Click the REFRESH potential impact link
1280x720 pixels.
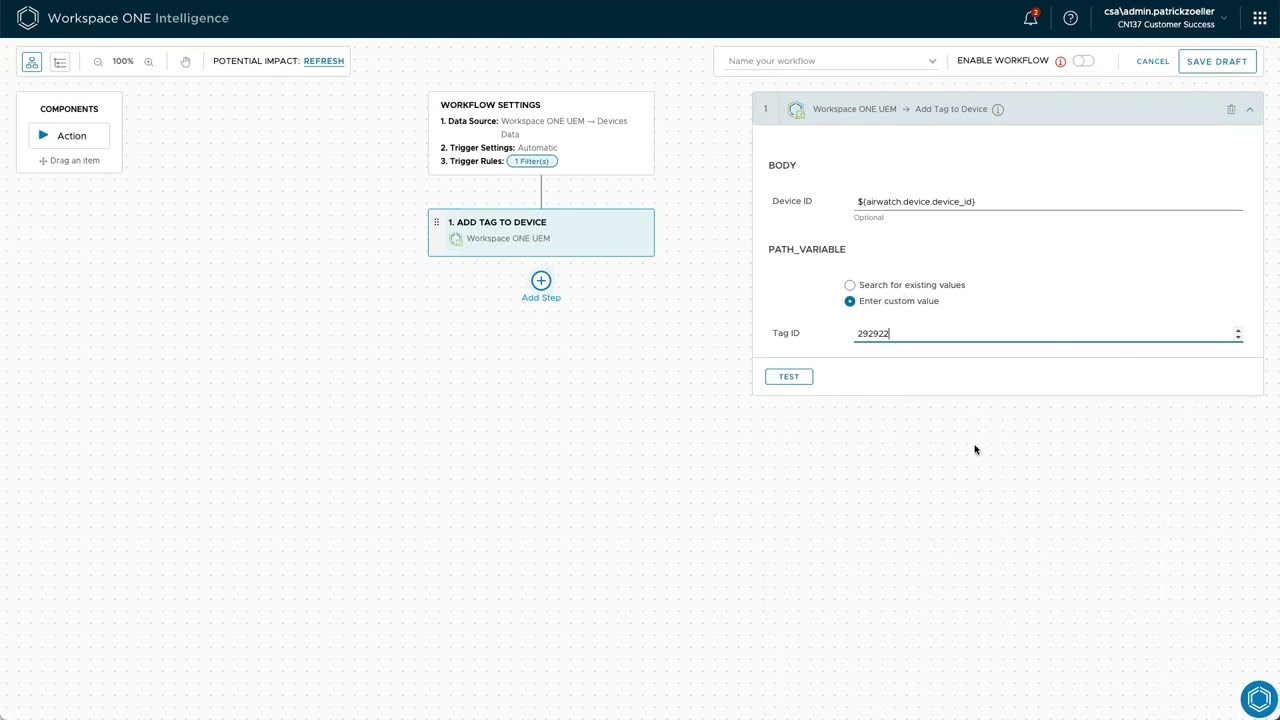pyautogui.click(x=324, y=61)
